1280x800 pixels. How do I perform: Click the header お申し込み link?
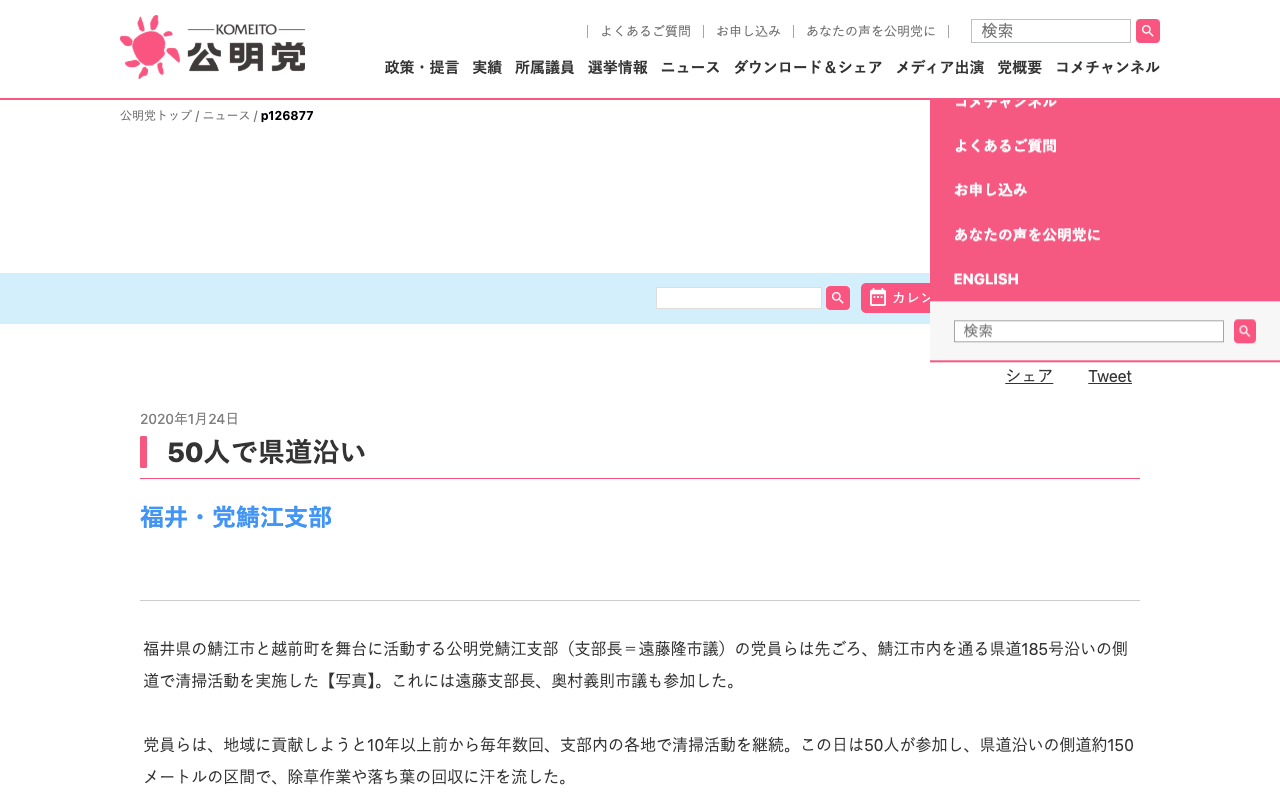click(748, 31)
